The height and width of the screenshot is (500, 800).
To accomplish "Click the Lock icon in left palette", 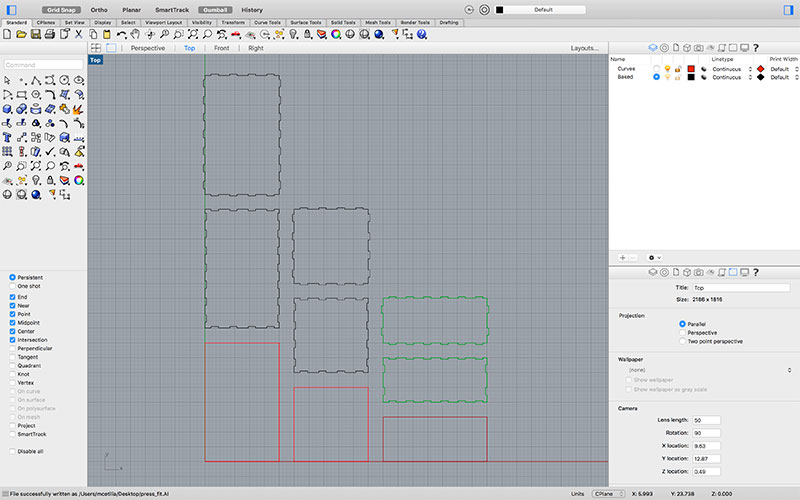I will pos(50,180).
